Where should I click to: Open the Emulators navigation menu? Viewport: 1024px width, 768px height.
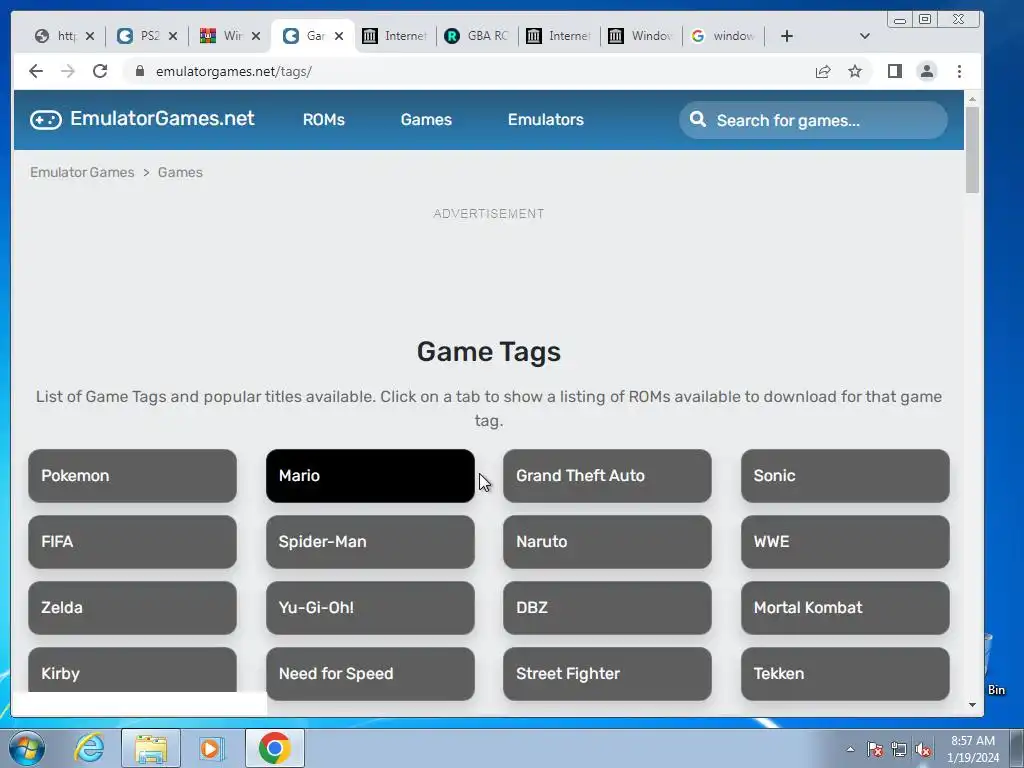546,120
